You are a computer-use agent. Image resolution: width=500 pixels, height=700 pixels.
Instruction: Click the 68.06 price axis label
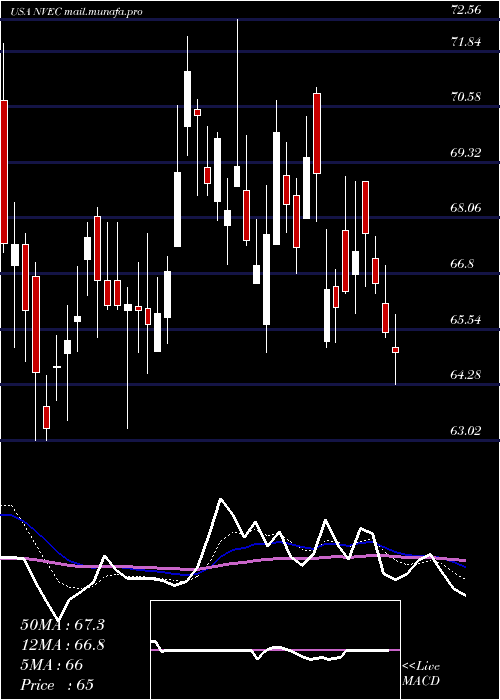click(466, 208)
